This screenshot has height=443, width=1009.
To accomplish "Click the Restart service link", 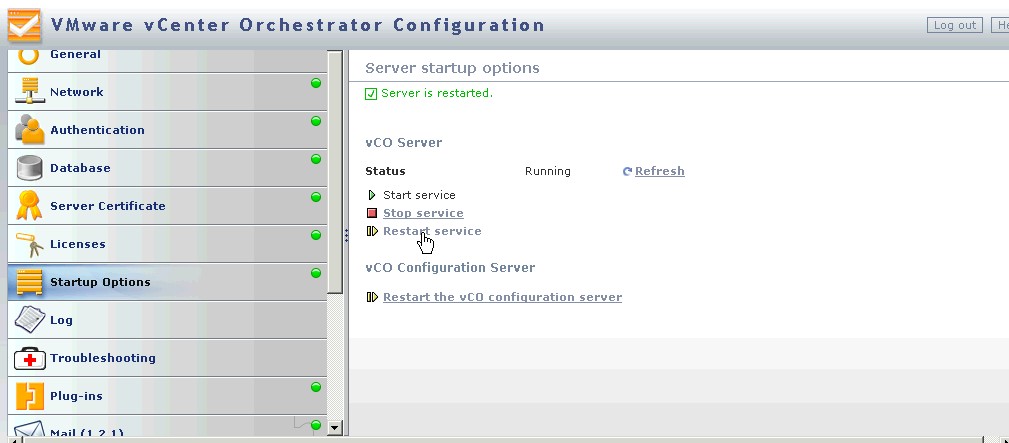I will pyautogui.click(x=431, y=231).
